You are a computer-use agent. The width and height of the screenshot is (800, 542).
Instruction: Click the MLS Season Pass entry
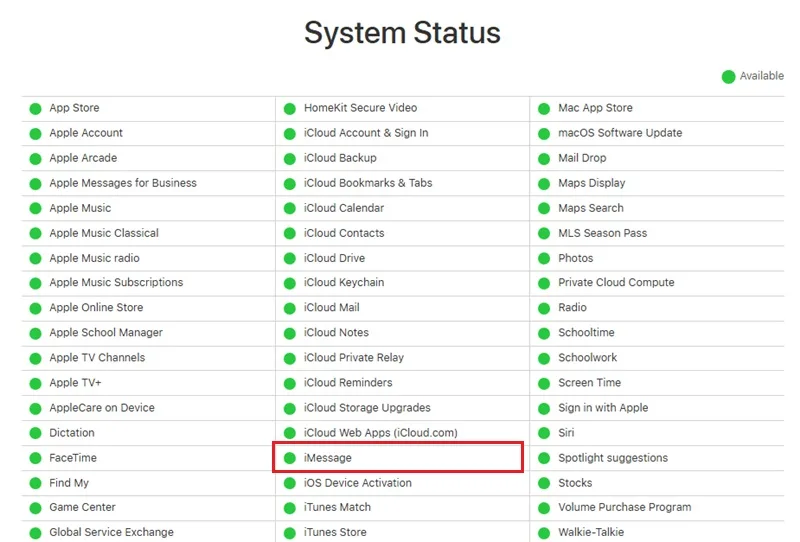603,233
